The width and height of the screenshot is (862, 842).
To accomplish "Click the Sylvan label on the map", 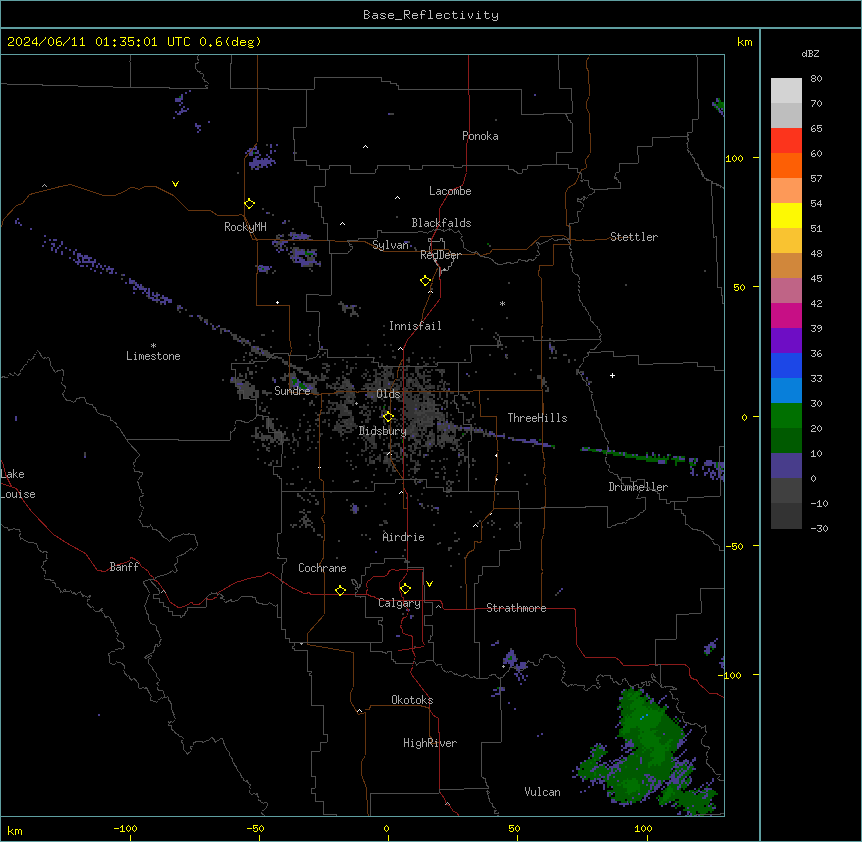I will pyautogui.click(x=390, y=245).
